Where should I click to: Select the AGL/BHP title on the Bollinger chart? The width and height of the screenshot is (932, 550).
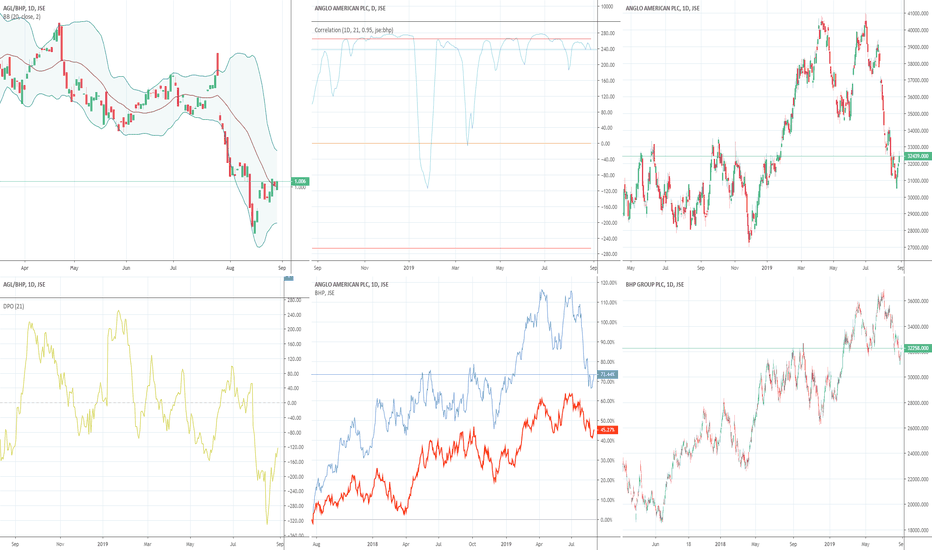24,8
